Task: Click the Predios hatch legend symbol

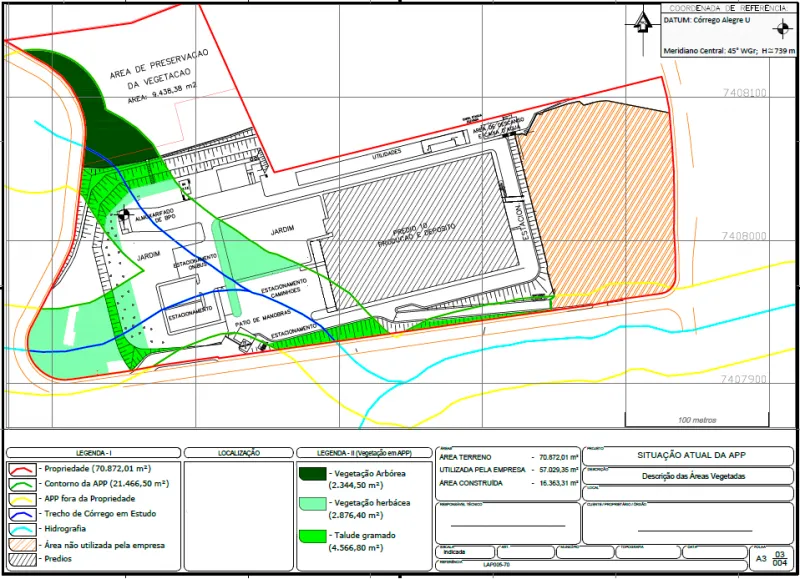Action: point(20,560)
